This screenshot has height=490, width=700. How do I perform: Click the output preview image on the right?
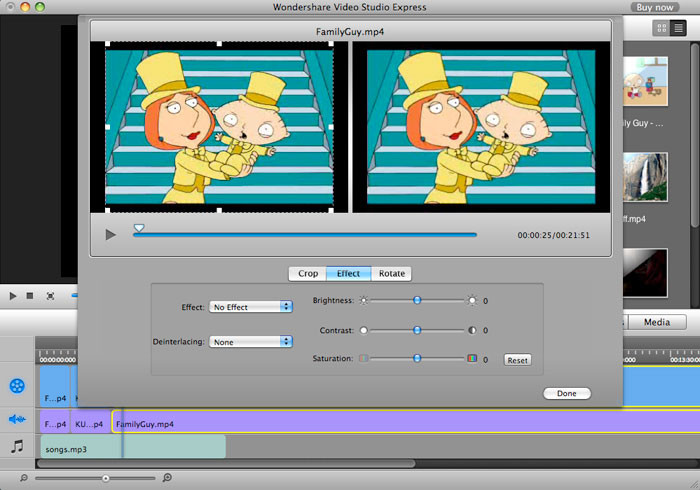coord(481,127)
